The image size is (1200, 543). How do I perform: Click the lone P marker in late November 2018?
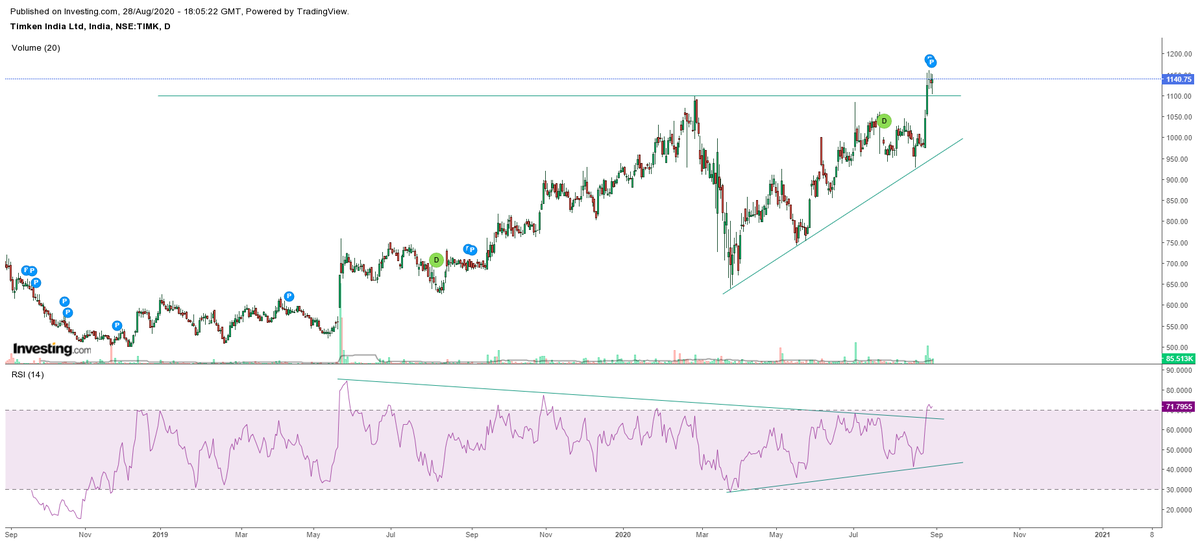point(117,325)
